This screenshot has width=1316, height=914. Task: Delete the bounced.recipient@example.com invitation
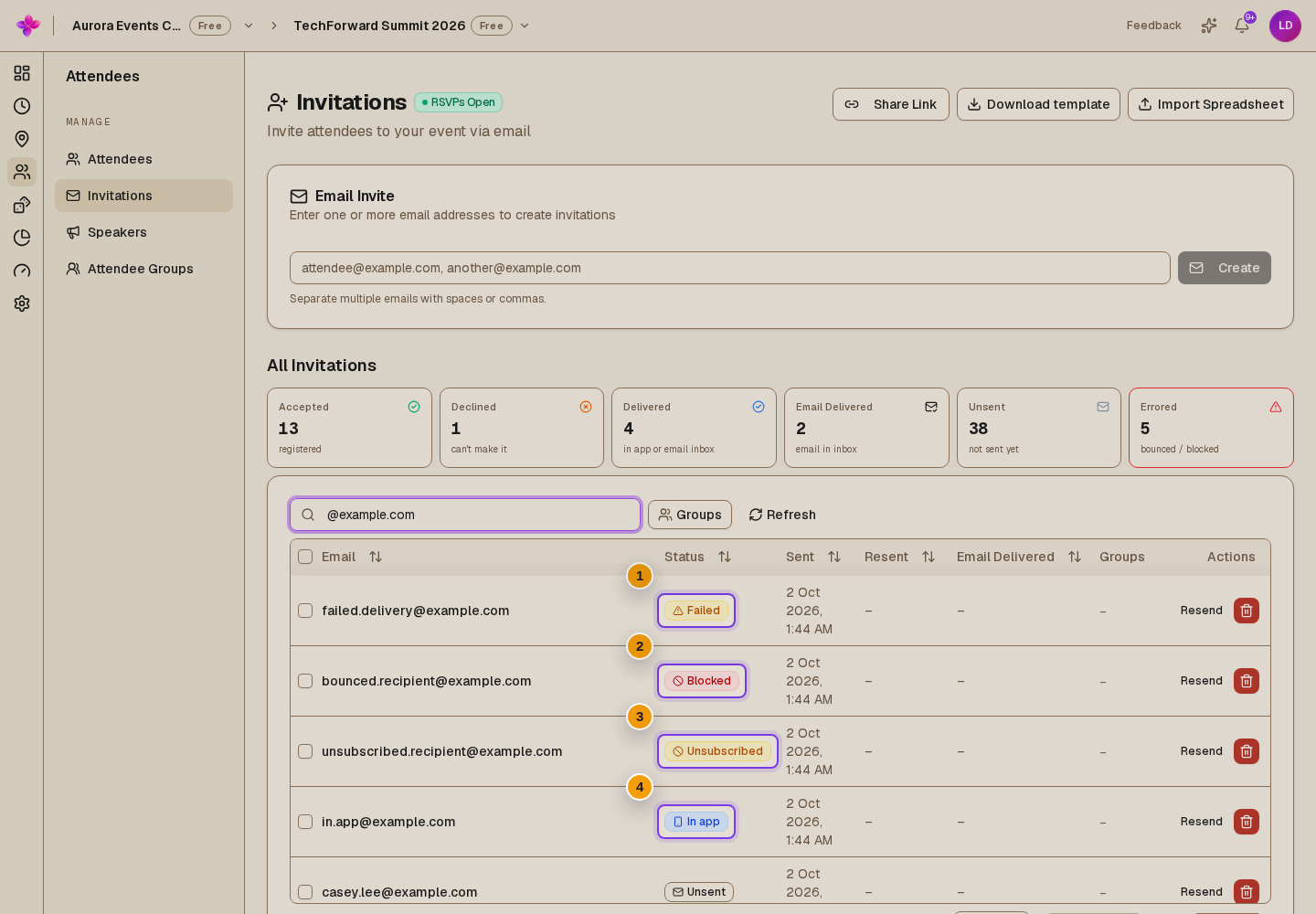click(x=1247, y=681)
